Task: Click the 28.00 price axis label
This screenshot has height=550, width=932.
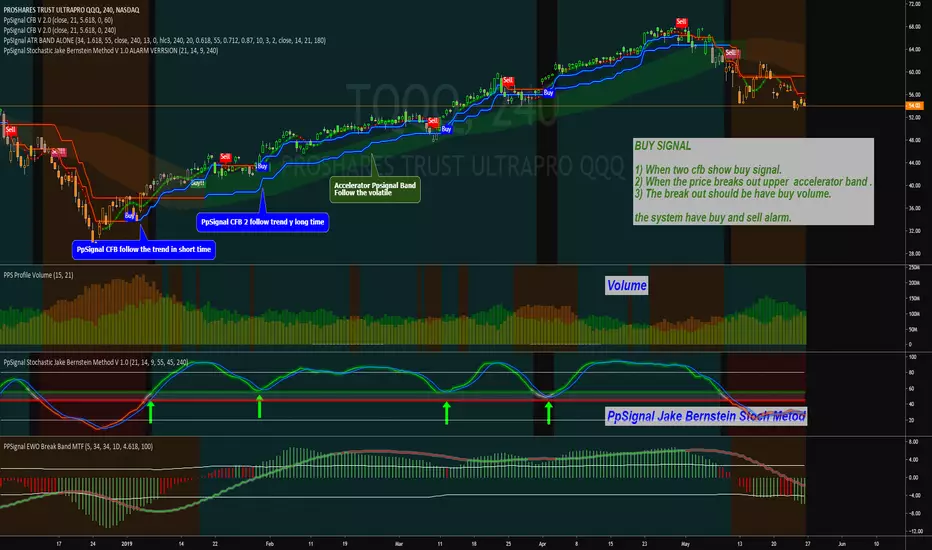Action: pyautogui.click(x=914, y=254)
